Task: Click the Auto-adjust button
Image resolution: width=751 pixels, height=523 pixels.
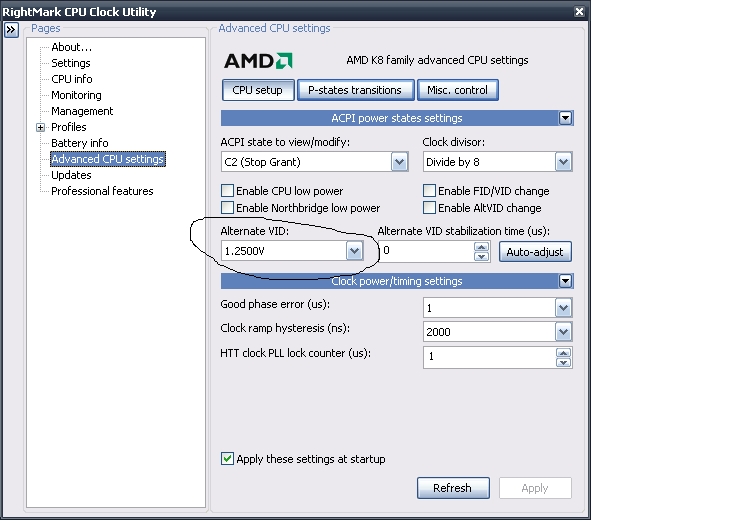Action: (535, 252)
